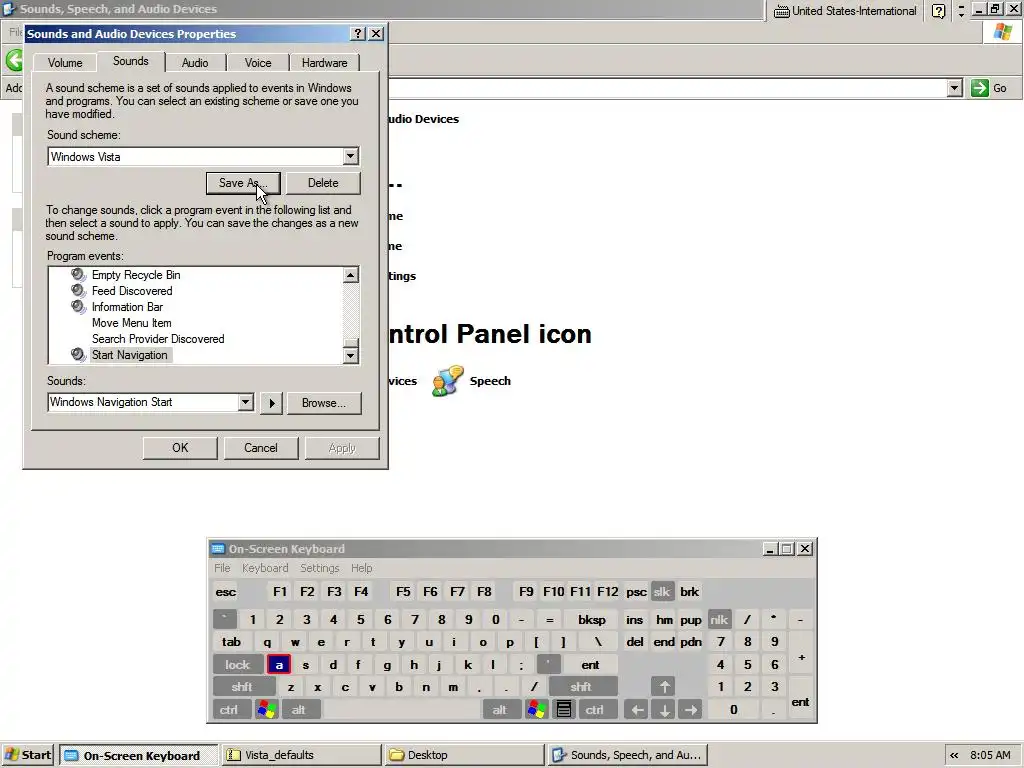Switch to the Desktop taskbar window
The image size is (1024, 768).
[464, 755]
